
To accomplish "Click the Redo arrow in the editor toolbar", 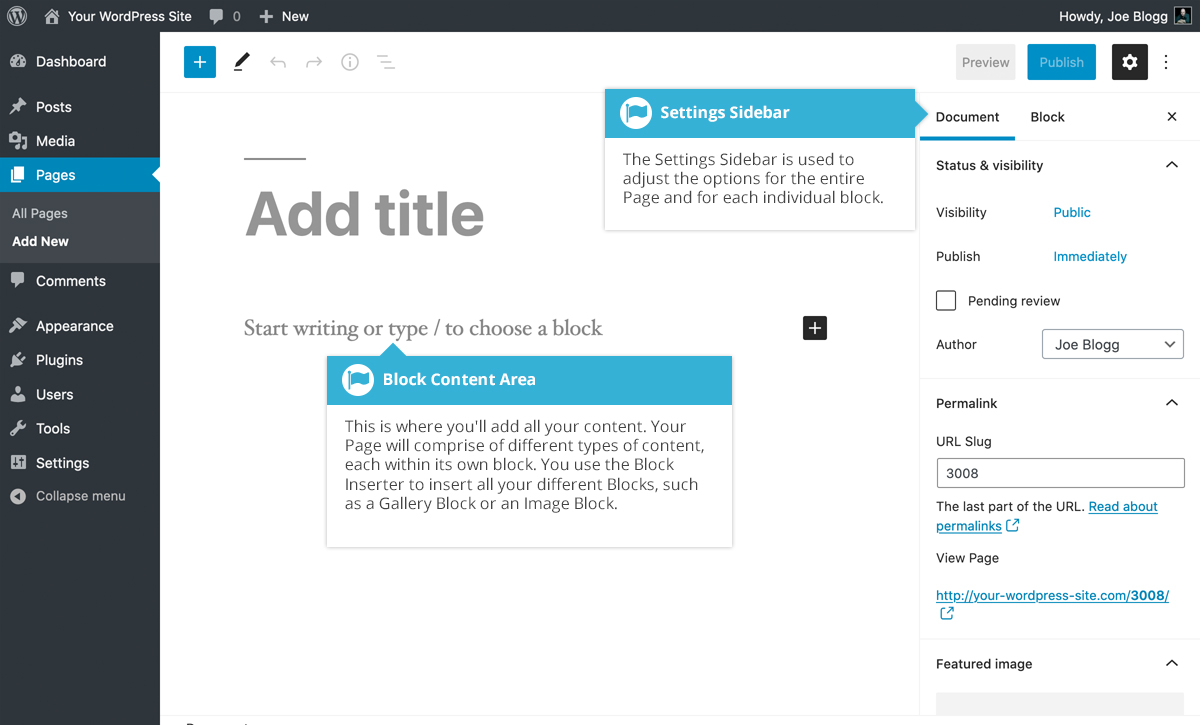I will point(313,62).
